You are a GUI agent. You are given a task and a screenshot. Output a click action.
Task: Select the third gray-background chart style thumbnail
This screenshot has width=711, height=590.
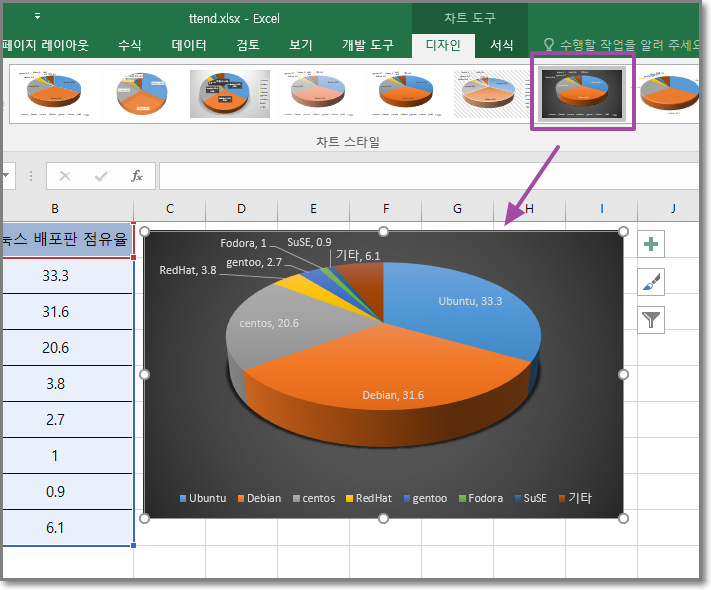pyautogui.click(x=230, y=94)
